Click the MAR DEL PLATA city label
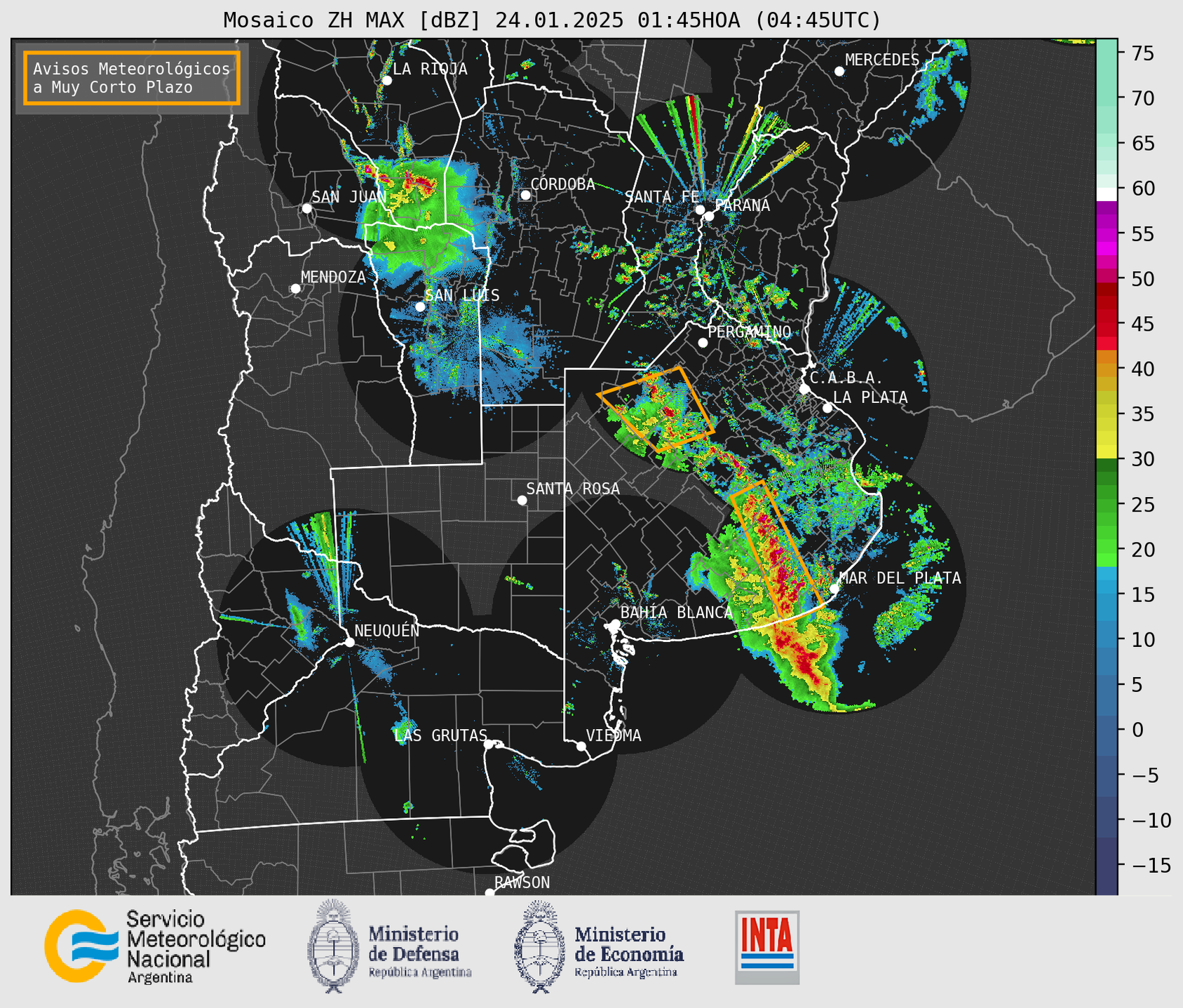Image resolution: width=1183 pixels, height=1008 pixels. click(x=900, y=578)
